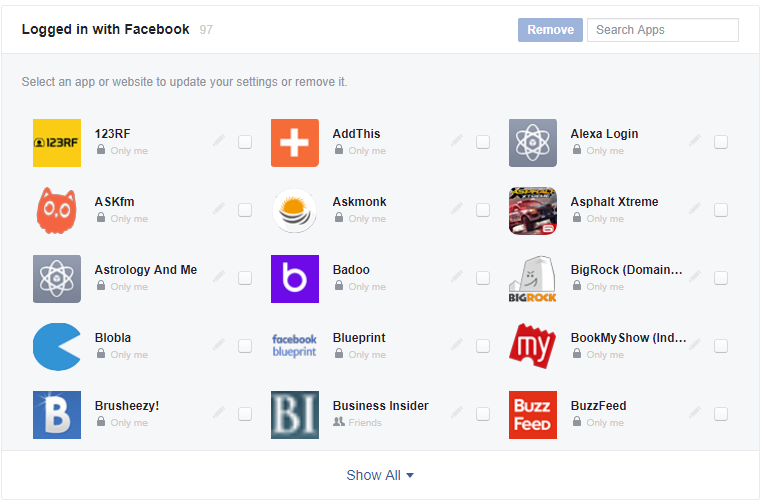Toggle the Blueprint app checkbox

pyautogui.click(x=483, y=346)
